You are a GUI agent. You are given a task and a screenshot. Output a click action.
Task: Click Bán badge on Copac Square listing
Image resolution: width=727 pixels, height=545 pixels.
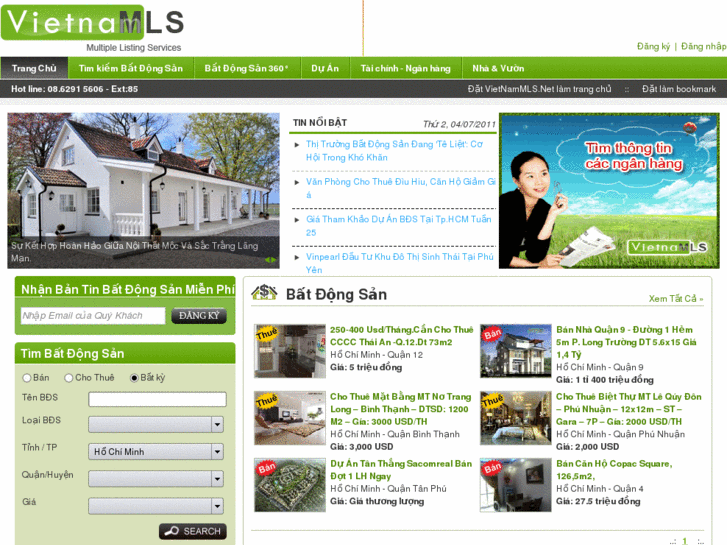[x=492, y=468]
